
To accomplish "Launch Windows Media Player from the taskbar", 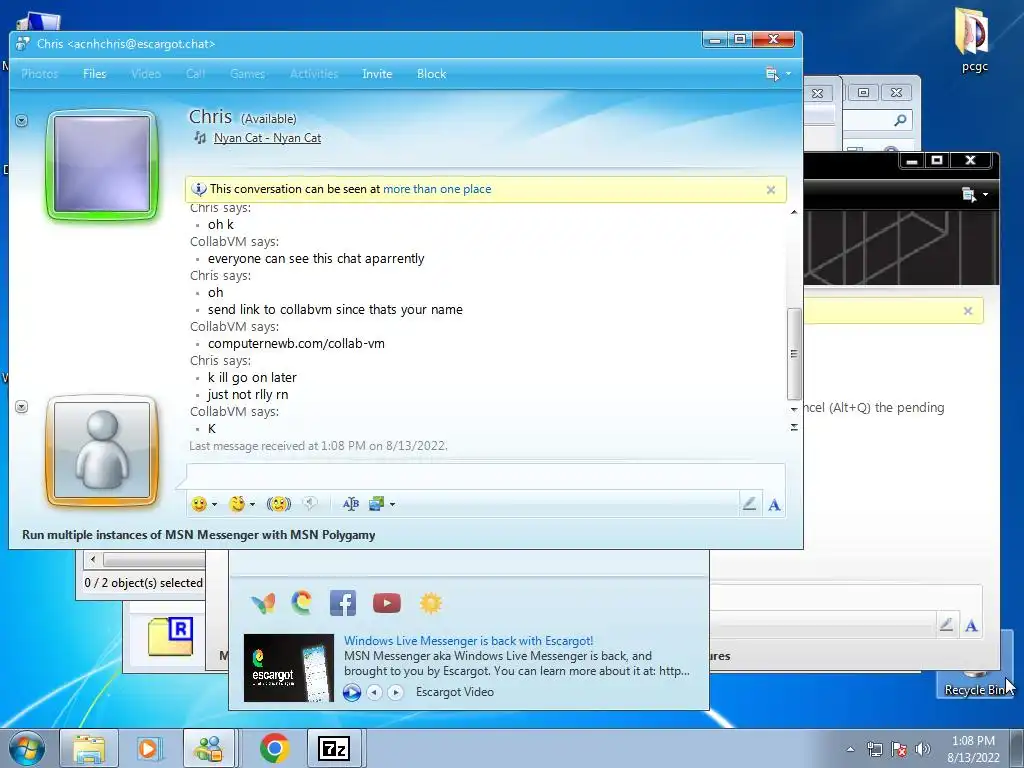I will click(148, 748).
